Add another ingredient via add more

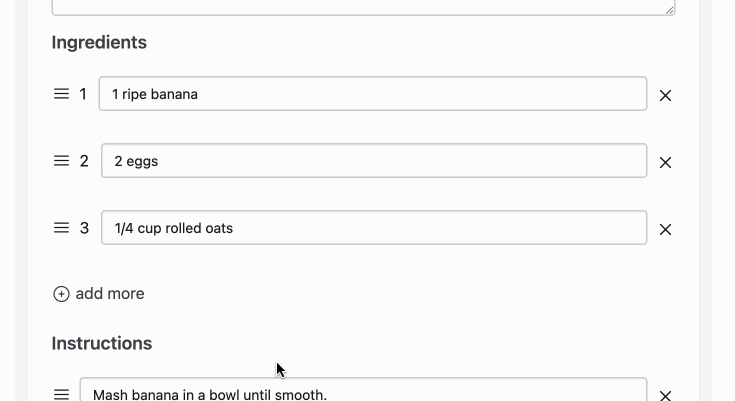pos(98,294)
